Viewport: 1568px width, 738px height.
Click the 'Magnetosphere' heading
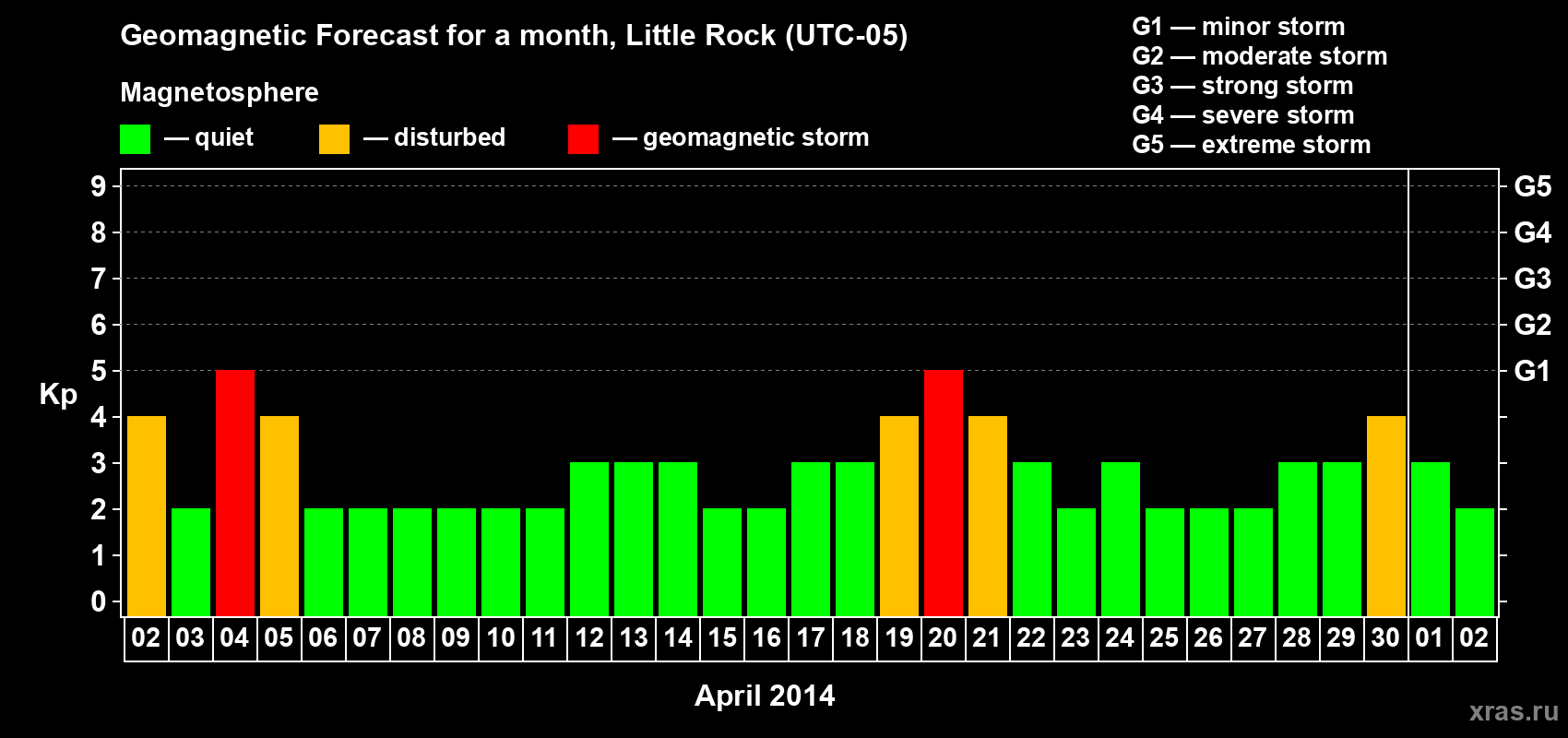point(220,93)
